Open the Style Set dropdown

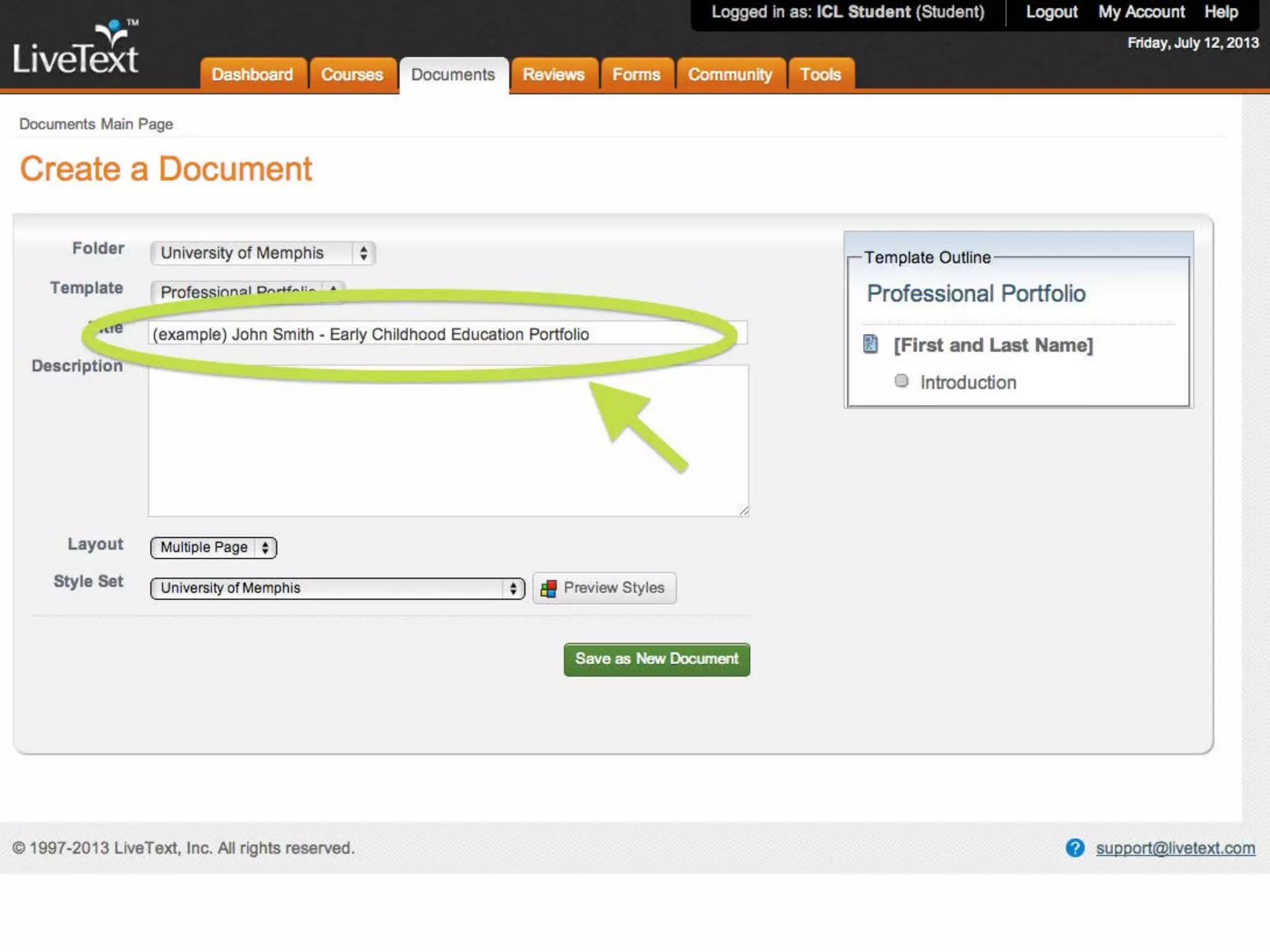(x=337, y=588)
